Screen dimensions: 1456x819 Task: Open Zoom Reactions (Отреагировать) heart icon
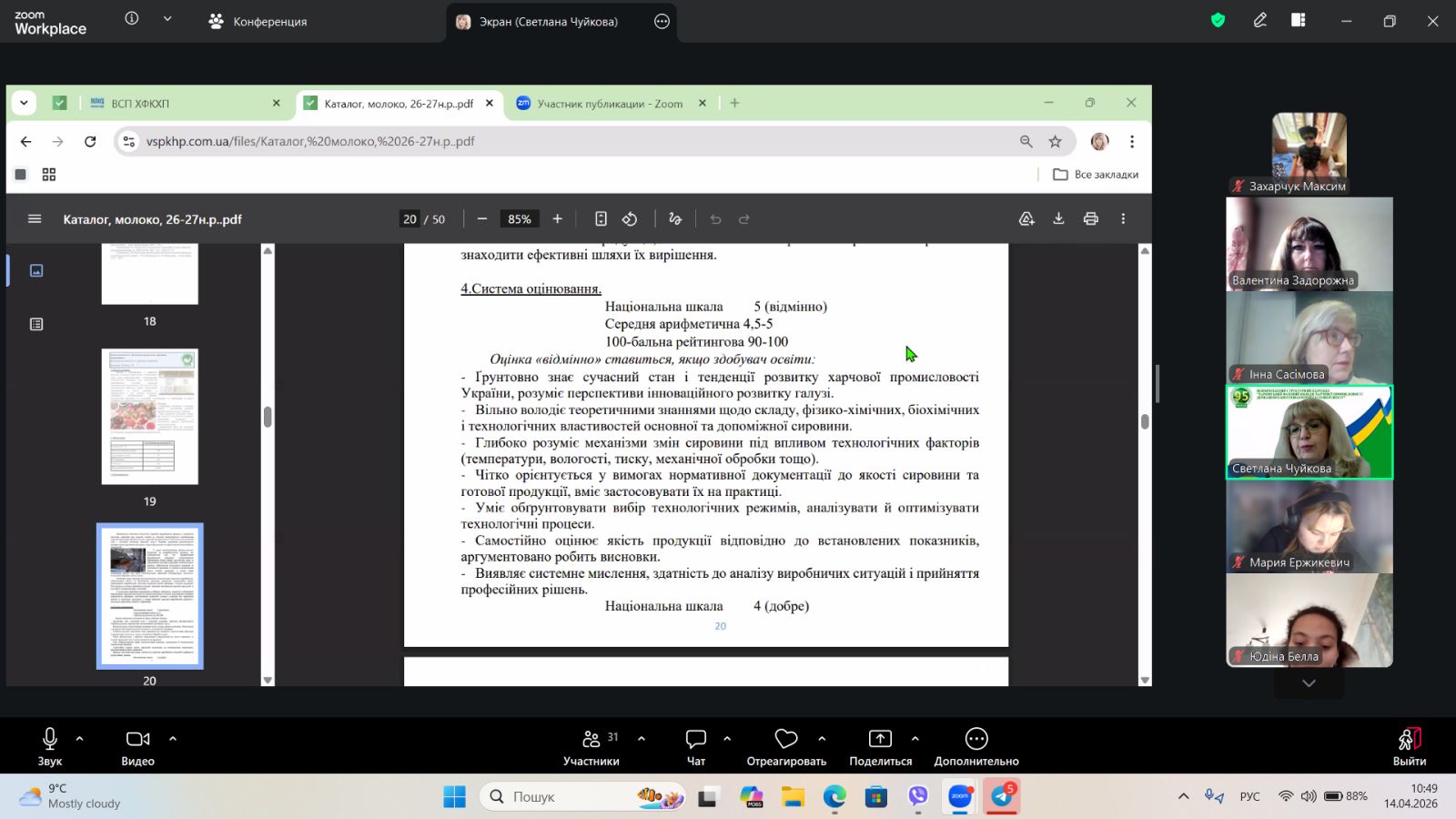785,739
